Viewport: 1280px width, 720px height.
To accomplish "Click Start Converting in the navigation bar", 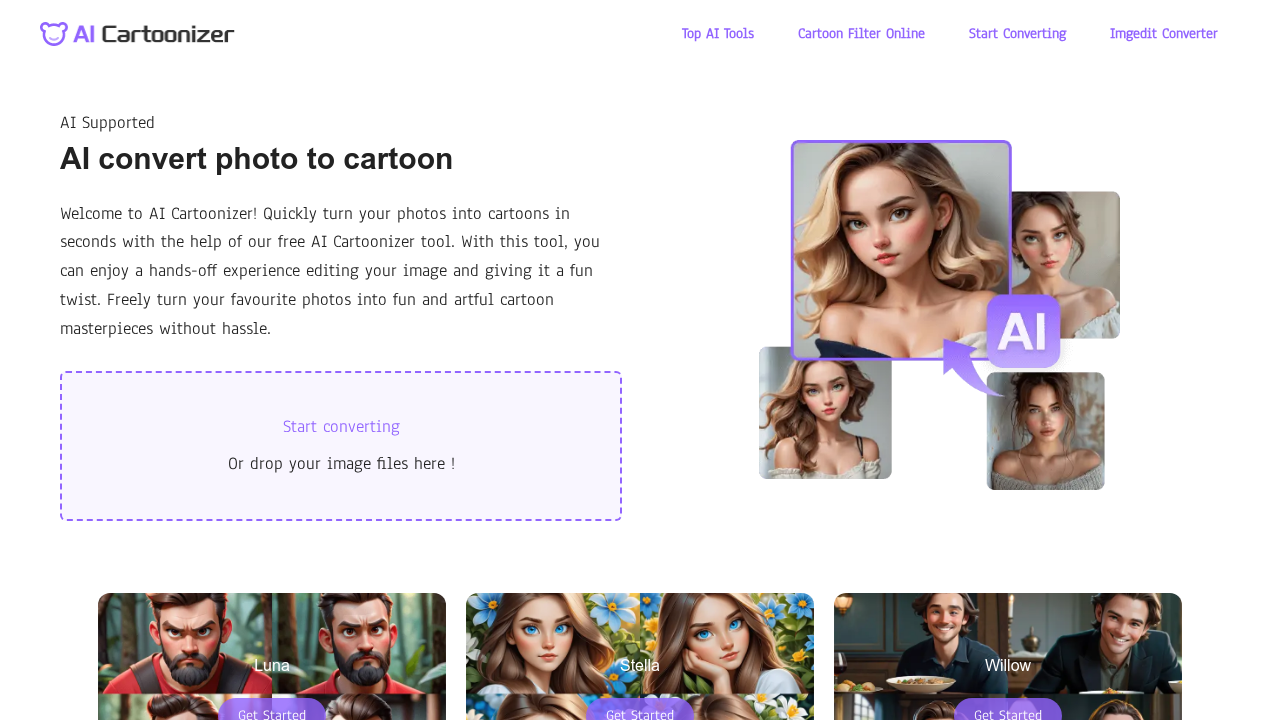I will [1017, 31].
